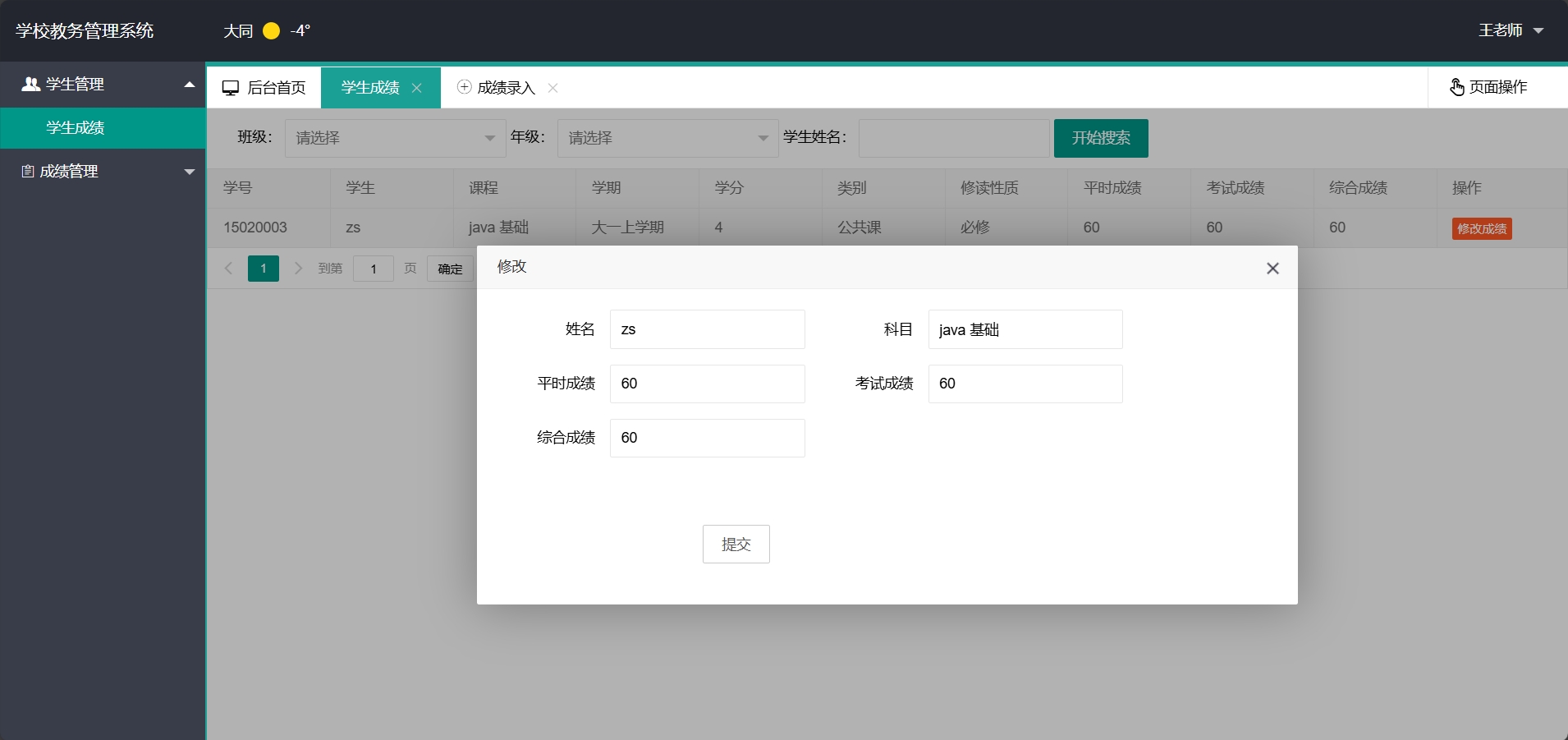This screenshot has width=1568, height=740.
Task: Click the next-page arrow in pagination
Action: point(297,268)
